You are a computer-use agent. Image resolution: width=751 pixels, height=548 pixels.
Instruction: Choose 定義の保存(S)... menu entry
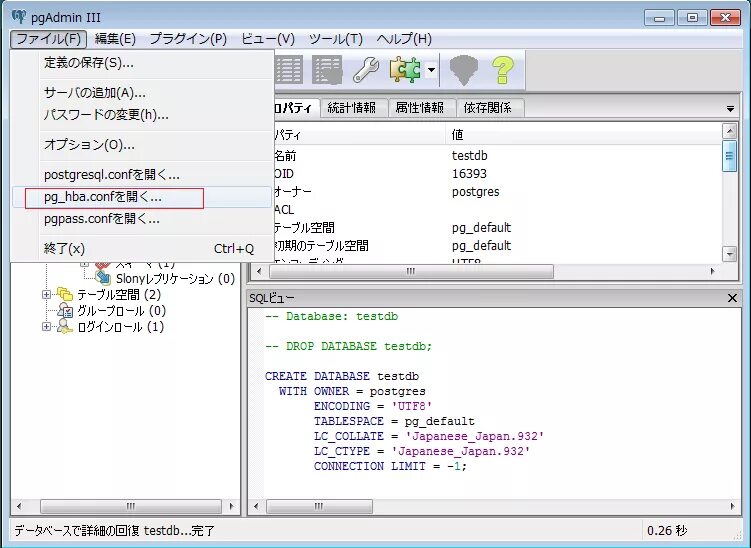(142, 63)
